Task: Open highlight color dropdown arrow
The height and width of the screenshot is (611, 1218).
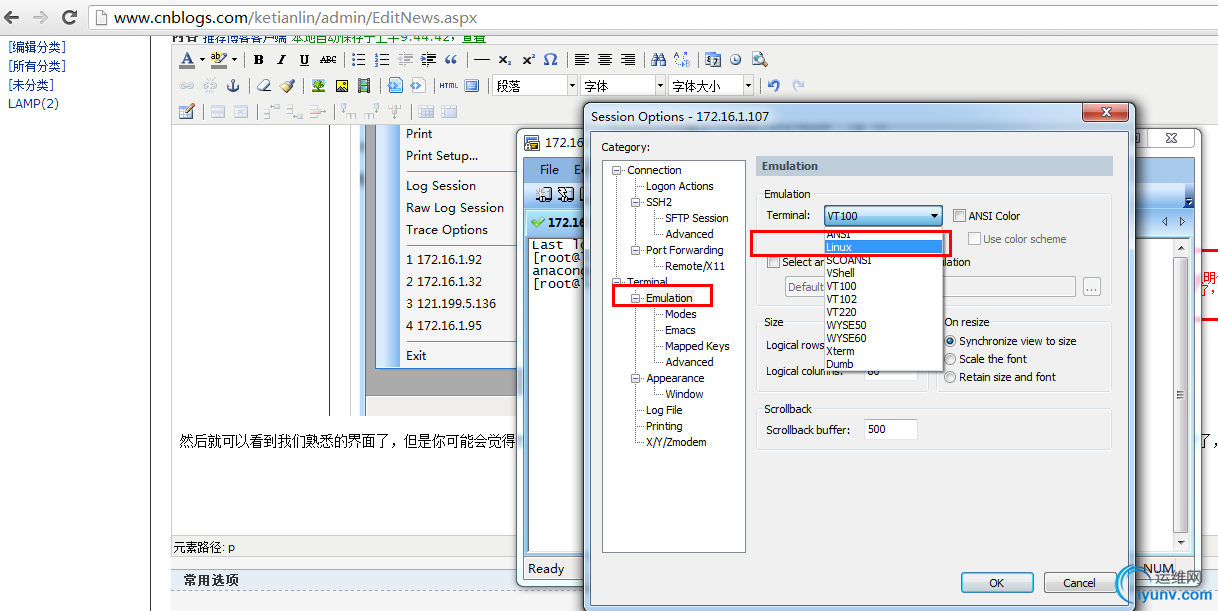Action: coord(234,60)
